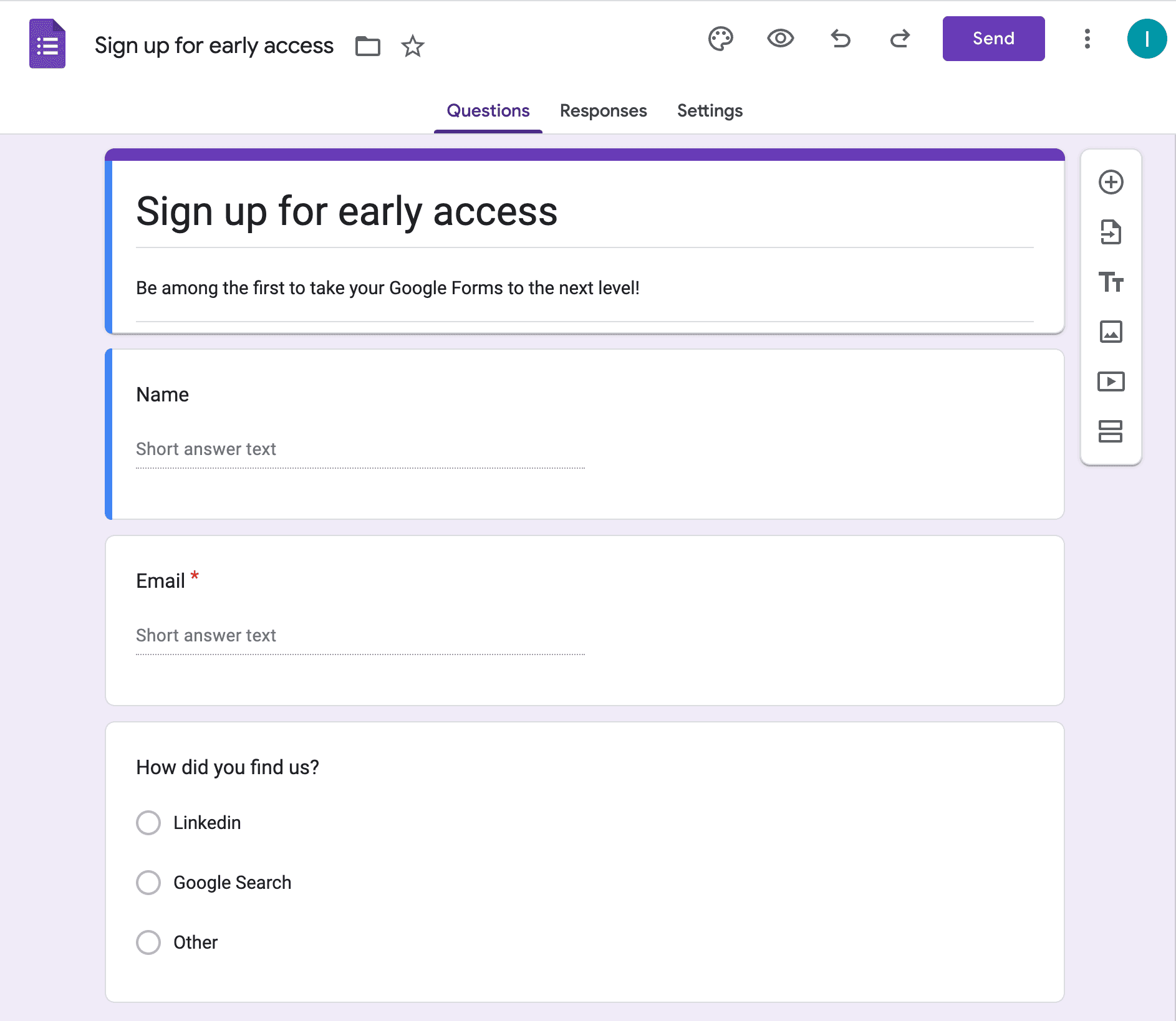Click the Undo arrow
Viewport: 1176px width, 1021px height.
click(x=841, y=39)
